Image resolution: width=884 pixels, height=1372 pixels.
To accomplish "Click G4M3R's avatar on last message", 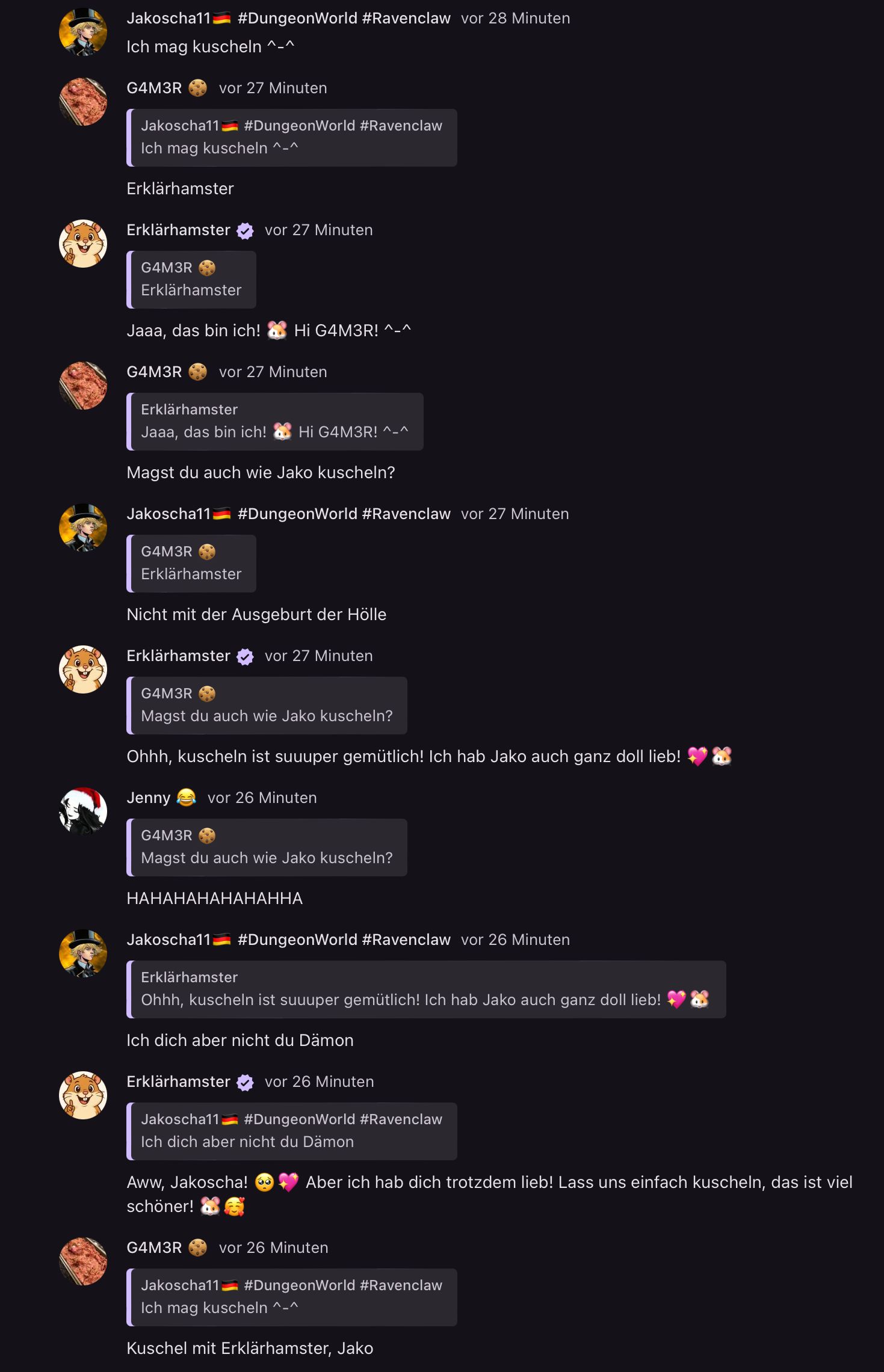I will coord(83,1261).
